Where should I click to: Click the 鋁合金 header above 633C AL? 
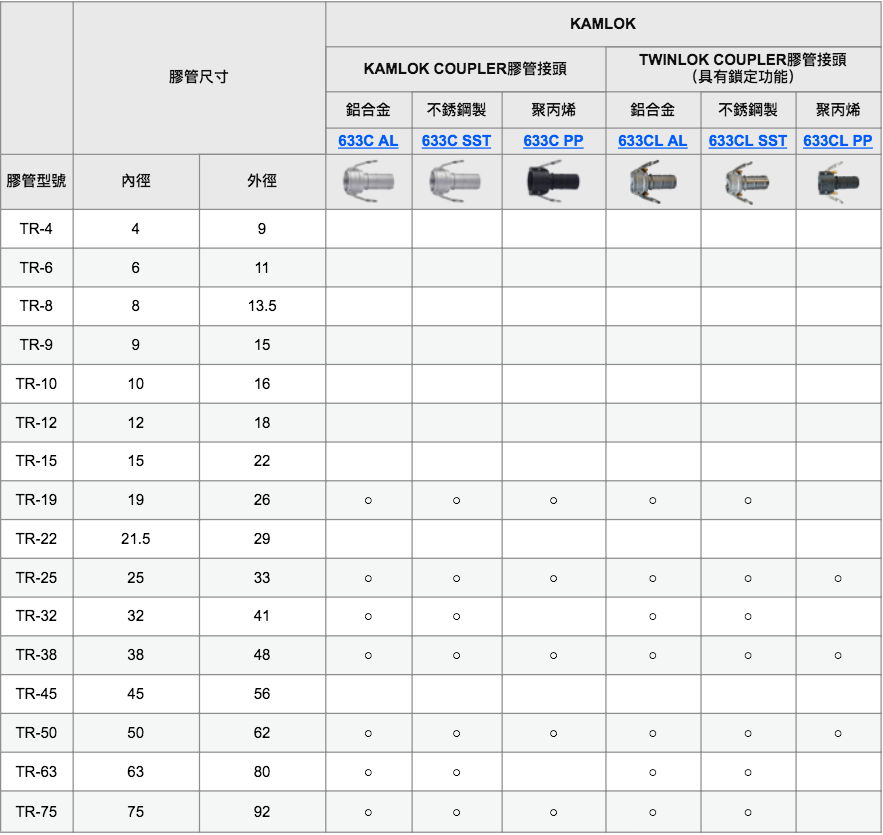coord(368,109)
